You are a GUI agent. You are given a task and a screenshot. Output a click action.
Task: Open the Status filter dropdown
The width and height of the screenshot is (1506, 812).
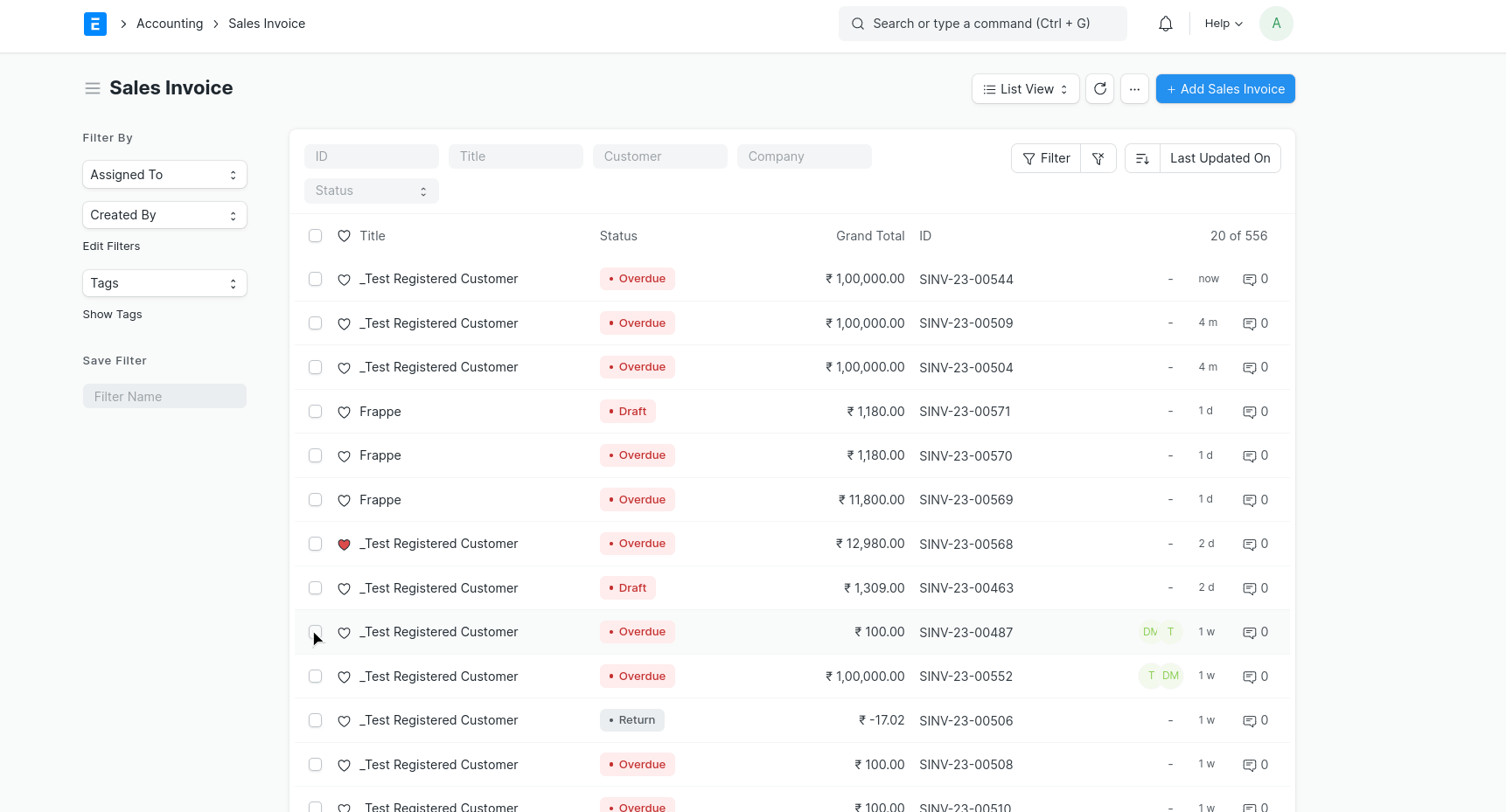(x=372, y=191)
